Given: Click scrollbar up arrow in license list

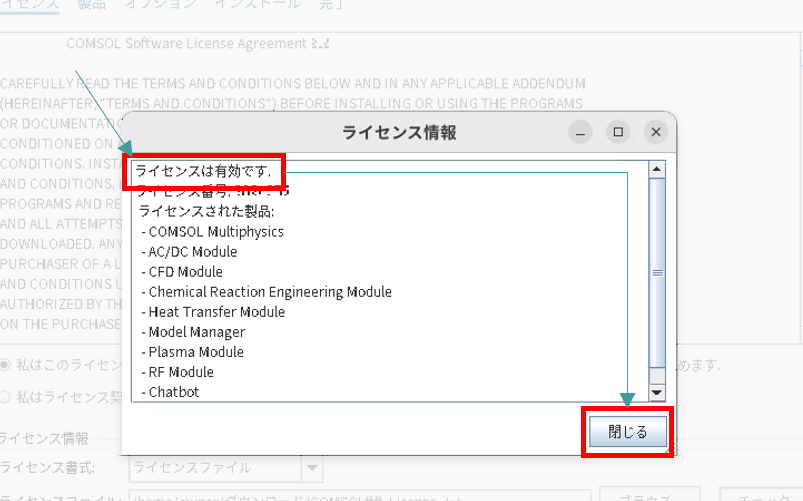Looking at the screenshot, I should click(x=657, y=169).
